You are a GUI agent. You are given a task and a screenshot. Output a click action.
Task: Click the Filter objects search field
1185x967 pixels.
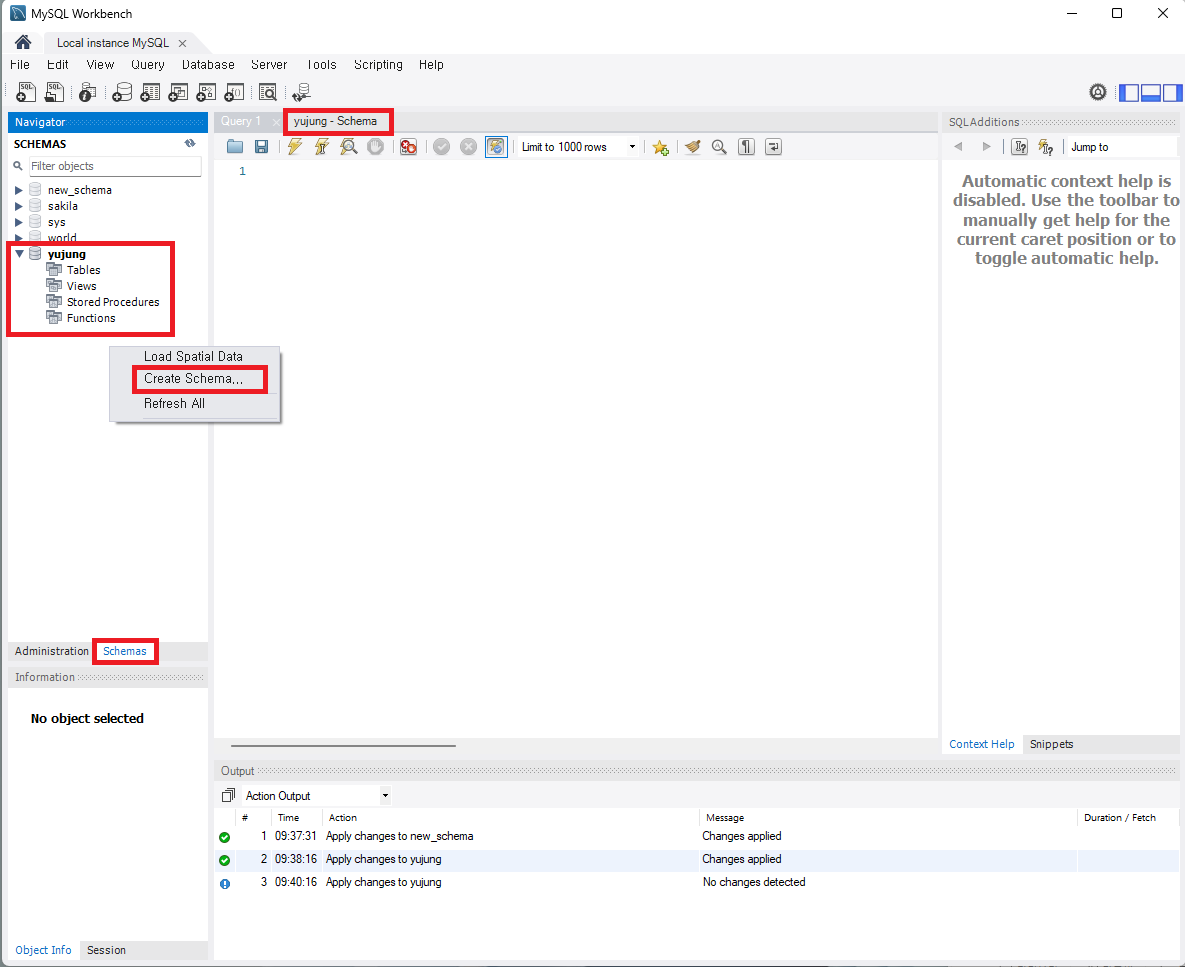115,166
